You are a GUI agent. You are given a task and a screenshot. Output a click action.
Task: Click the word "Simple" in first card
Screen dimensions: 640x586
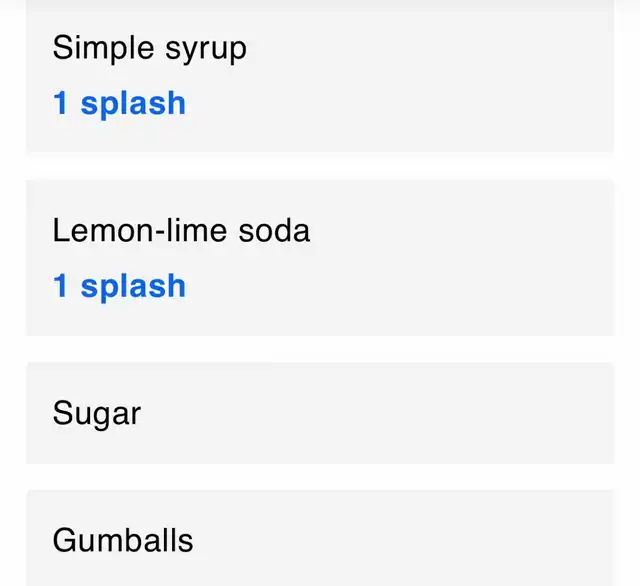103,49
